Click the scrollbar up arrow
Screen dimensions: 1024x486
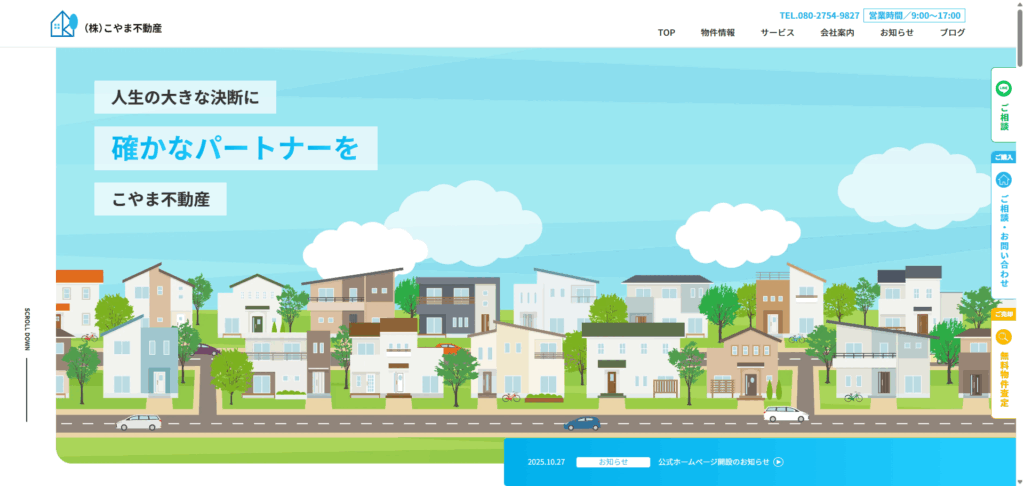(x=1018, y=5)
